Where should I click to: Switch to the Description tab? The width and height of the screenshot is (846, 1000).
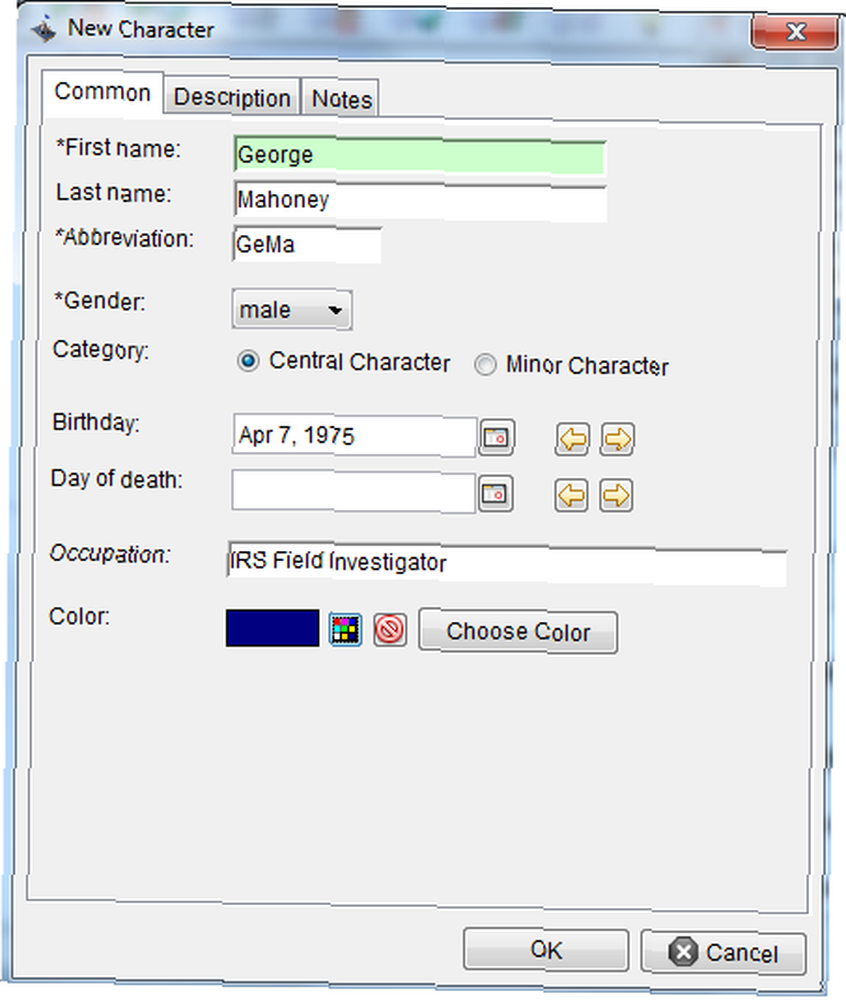pyautogui.click(x=232, y=98)
